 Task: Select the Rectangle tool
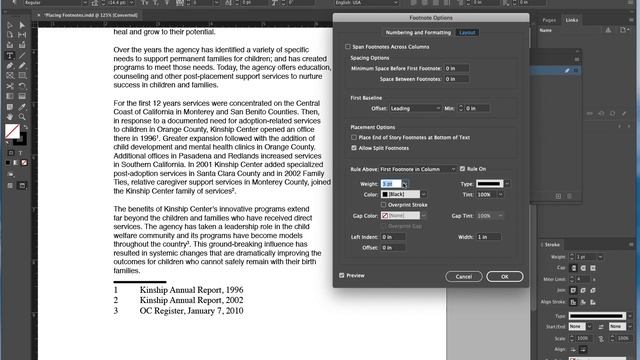(x=22, y=76)
